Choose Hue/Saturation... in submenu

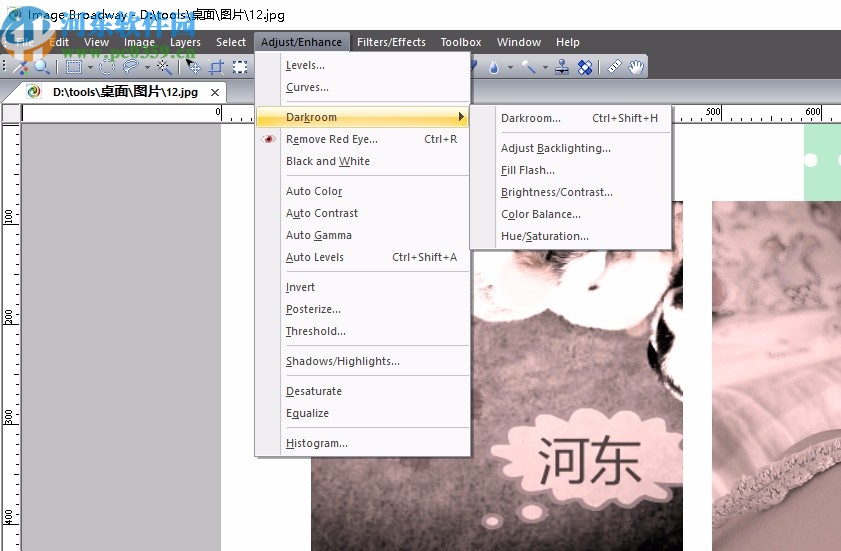pyautogui.click(x=571, y=236)
